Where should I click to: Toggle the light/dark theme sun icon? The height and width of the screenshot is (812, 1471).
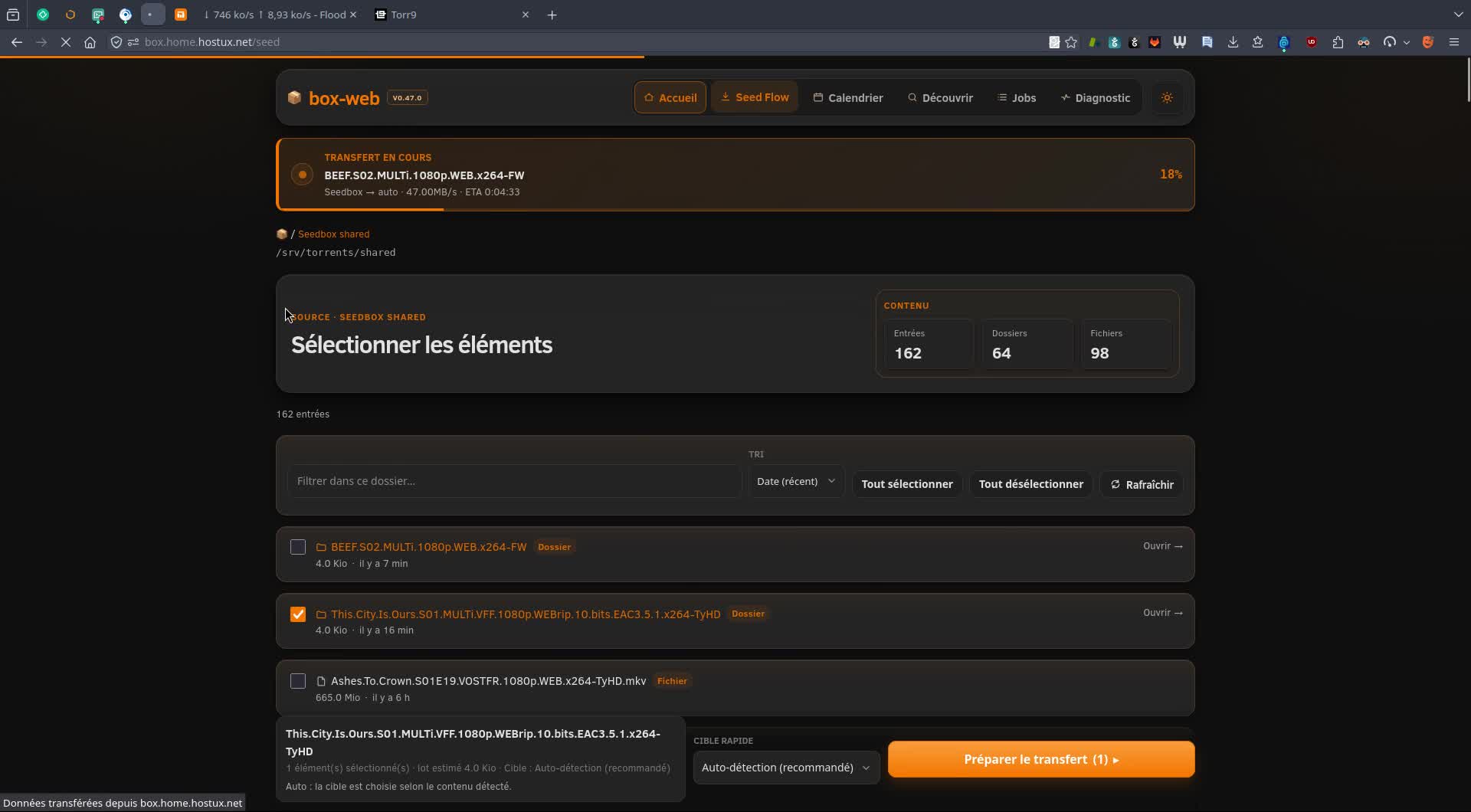[x=1167, y=98]
